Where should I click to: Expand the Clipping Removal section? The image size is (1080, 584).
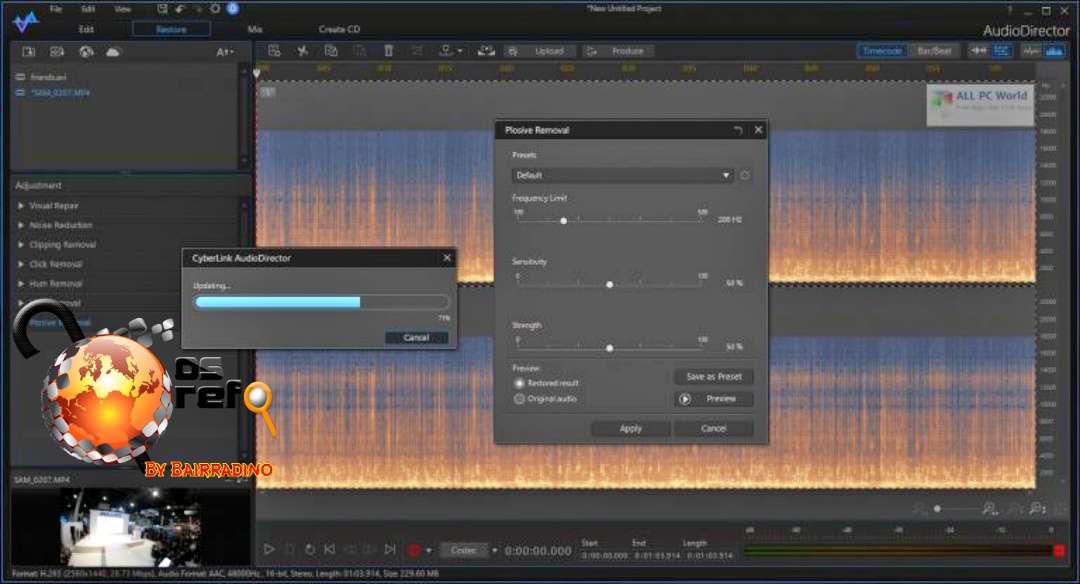tap(21, 244)
